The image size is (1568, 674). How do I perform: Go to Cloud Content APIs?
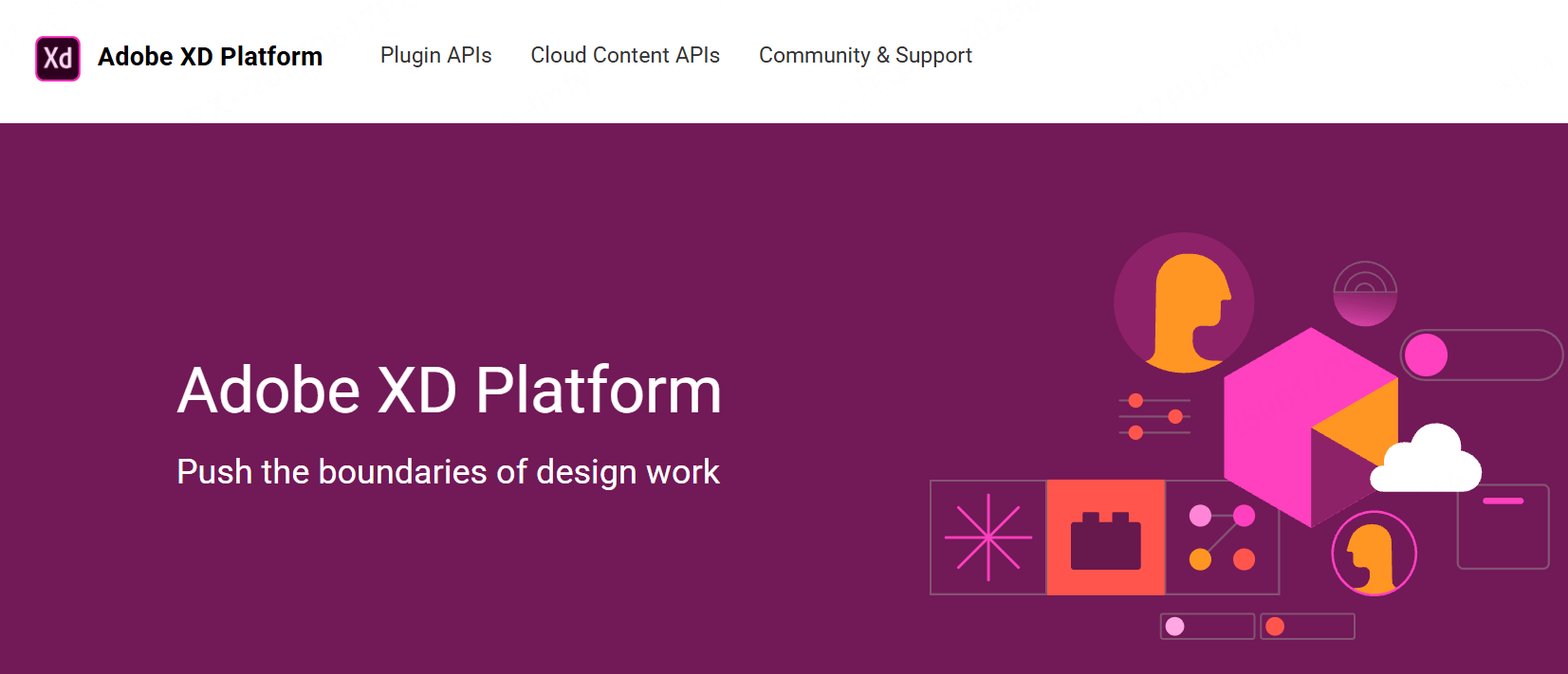tap(625, 56)
